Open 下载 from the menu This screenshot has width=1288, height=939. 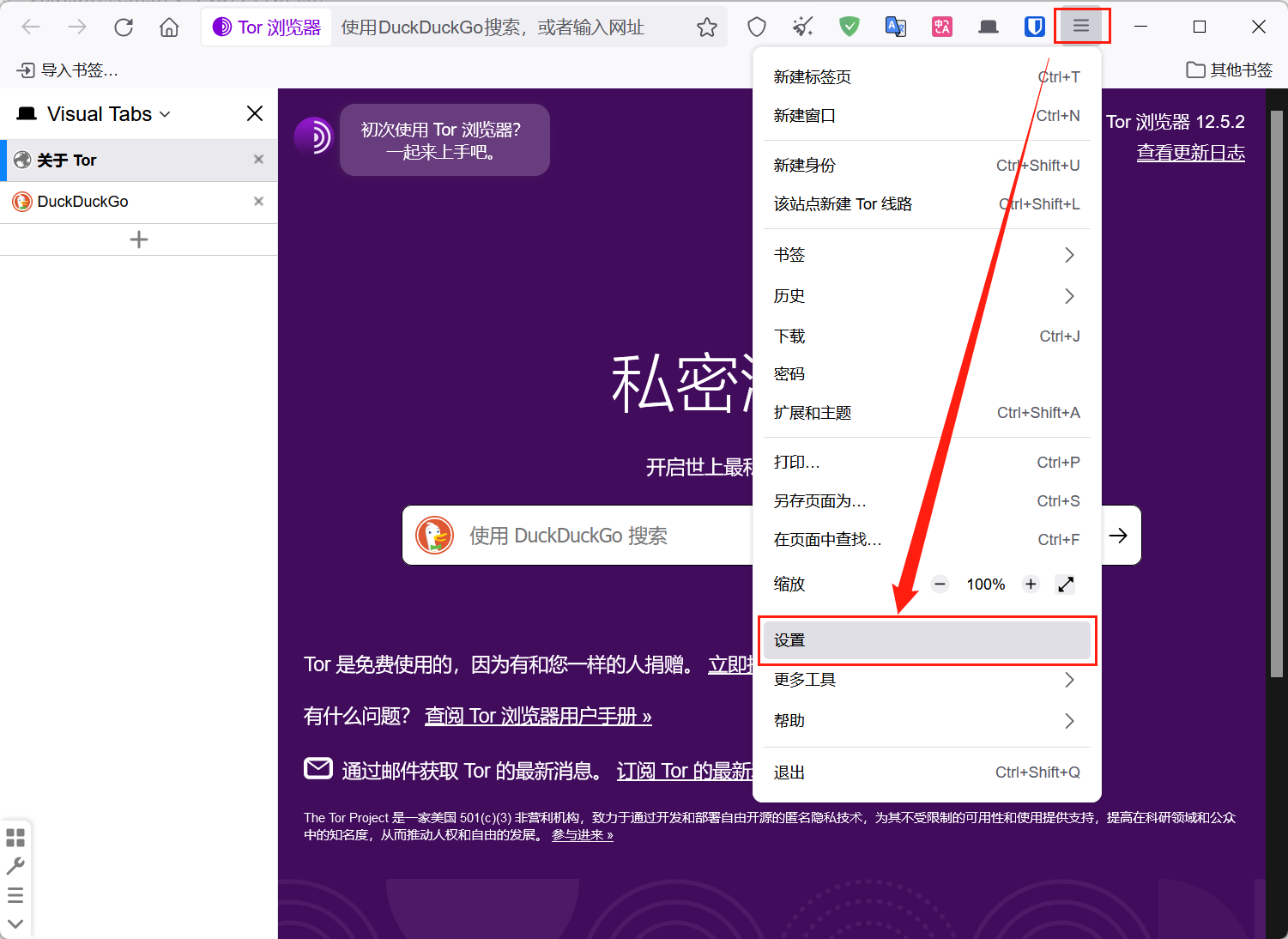click(927, 336)
